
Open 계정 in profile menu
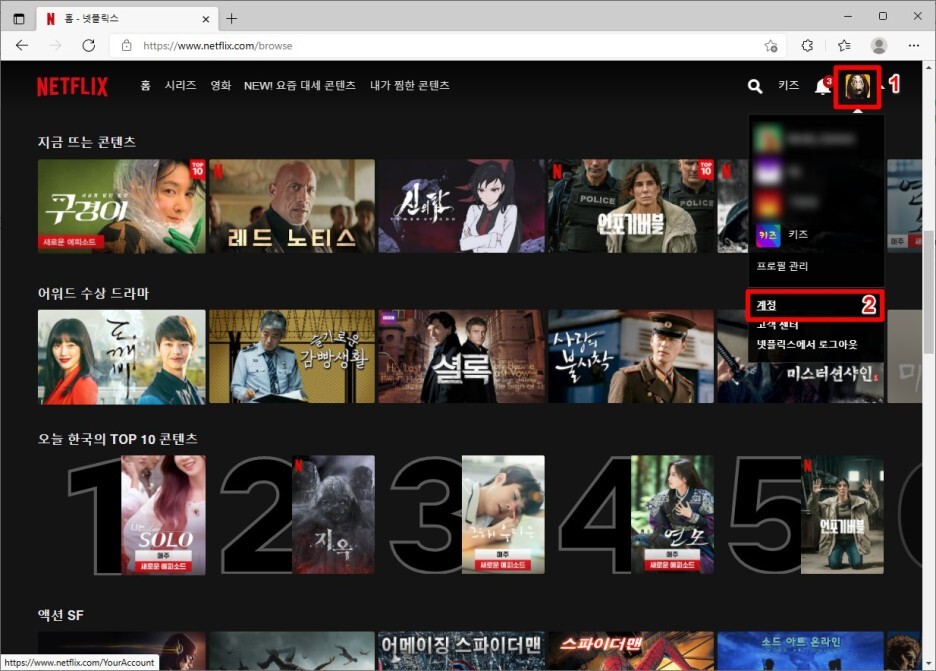(x=766, y=305)
